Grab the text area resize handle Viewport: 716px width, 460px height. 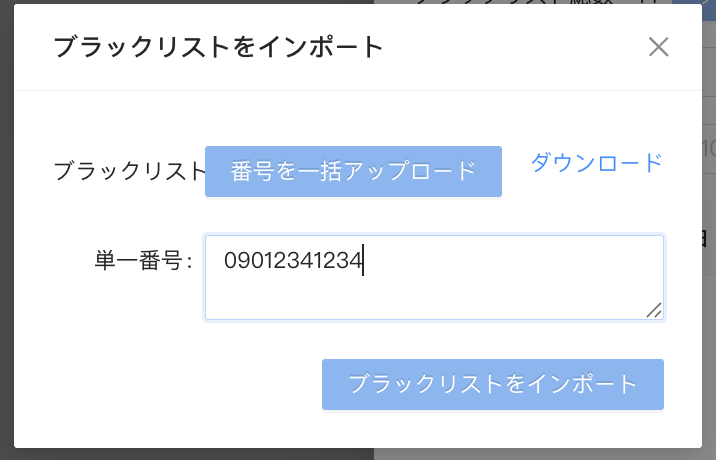pyautogui.click(x=654, y=311)
